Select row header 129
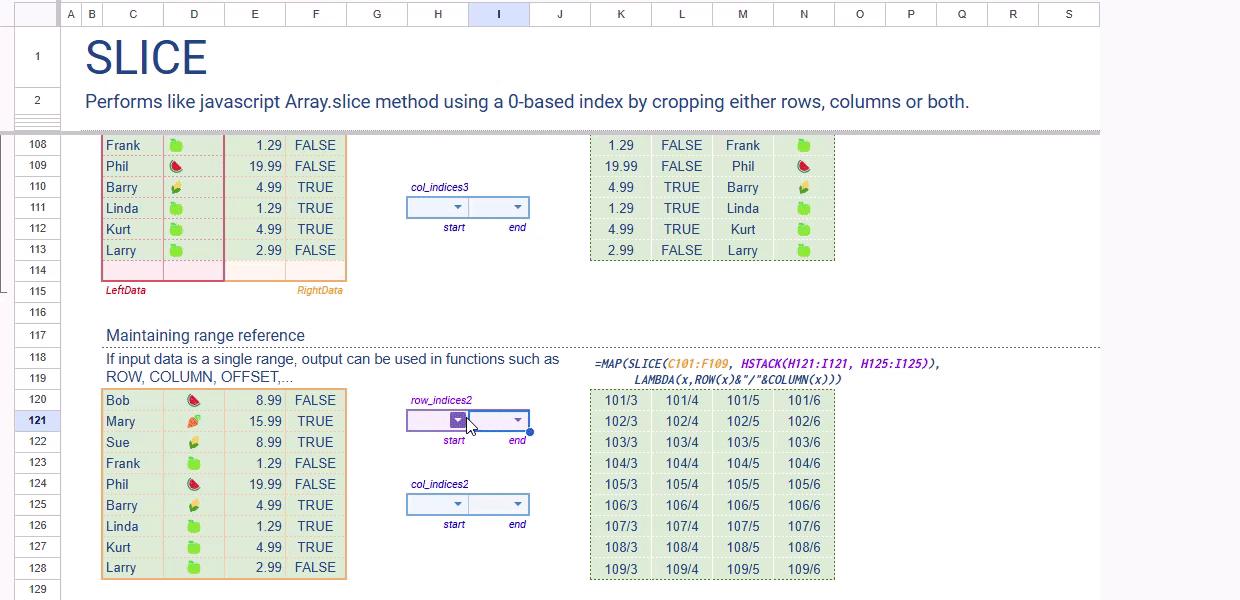Image resolution: width=1240 pixels, height=600 pixels. pos(38,590)
